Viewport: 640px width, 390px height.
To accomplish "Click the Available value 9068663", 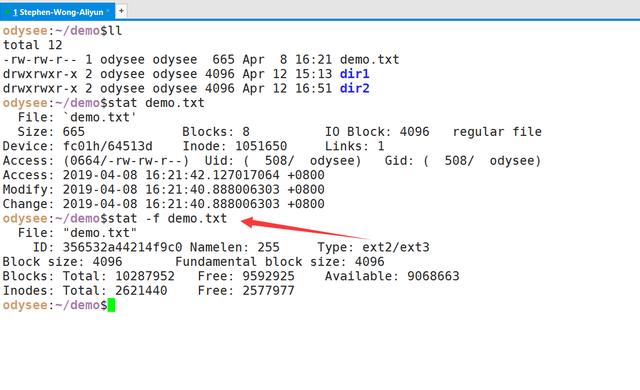I will pyautogui.click(x=433, y=276).
